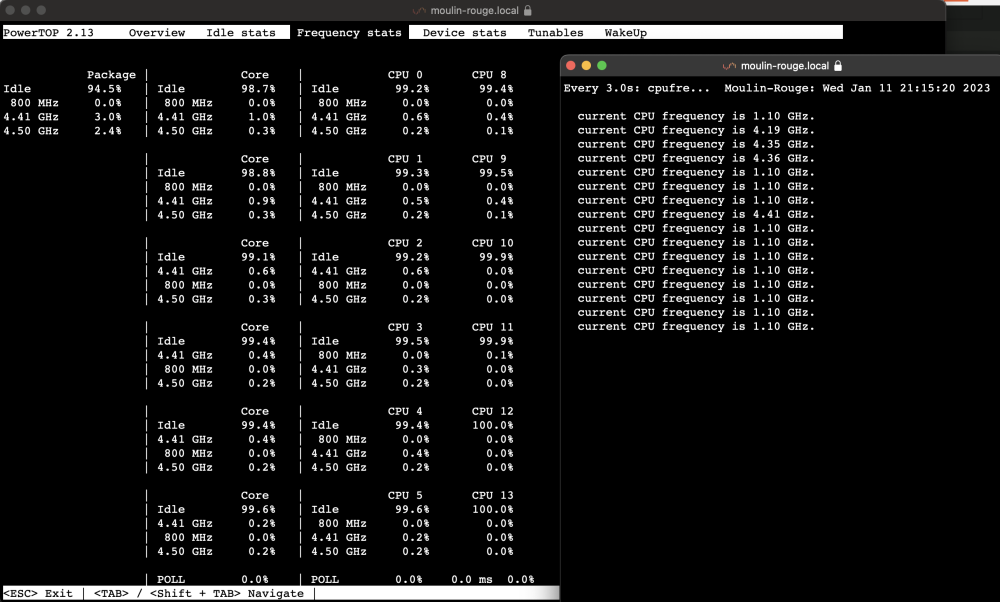Click the front window title moulin-rouge.local

pyautogui.click(x=784, y=66)
